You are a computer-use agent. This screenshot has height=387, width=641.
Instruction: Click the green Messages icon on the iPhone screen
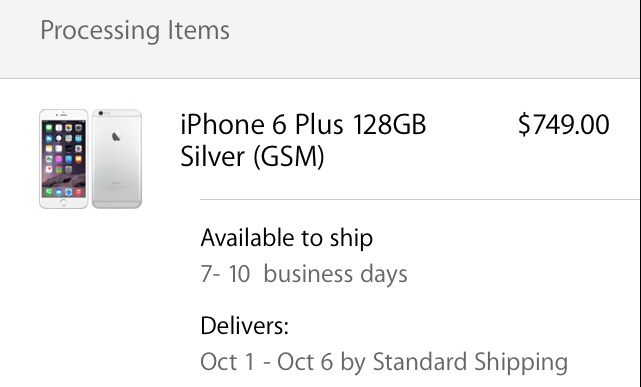(49, 128)
